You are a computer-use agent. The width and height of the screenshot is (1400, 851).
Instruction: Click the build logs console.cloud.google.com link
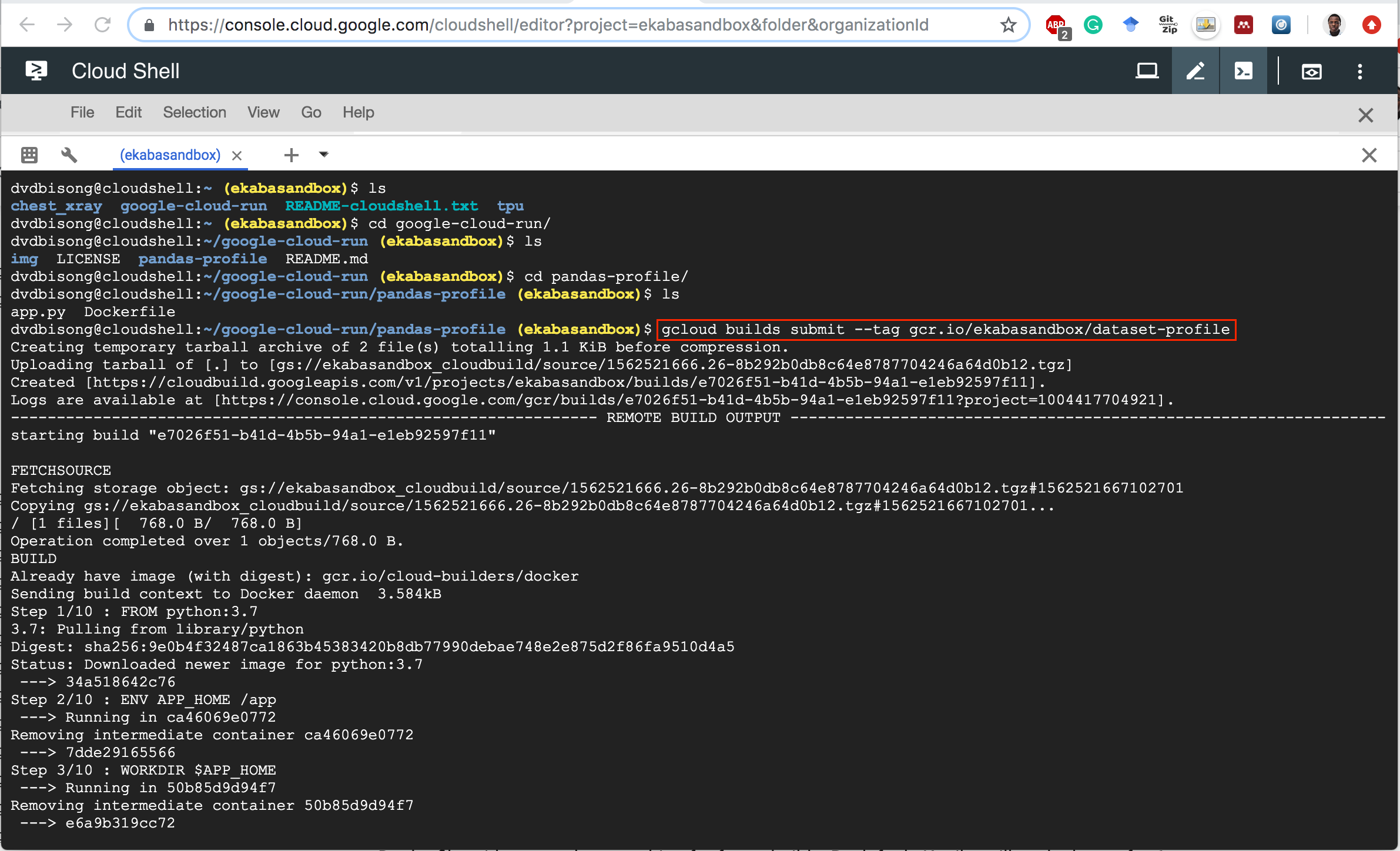point(588,400)
